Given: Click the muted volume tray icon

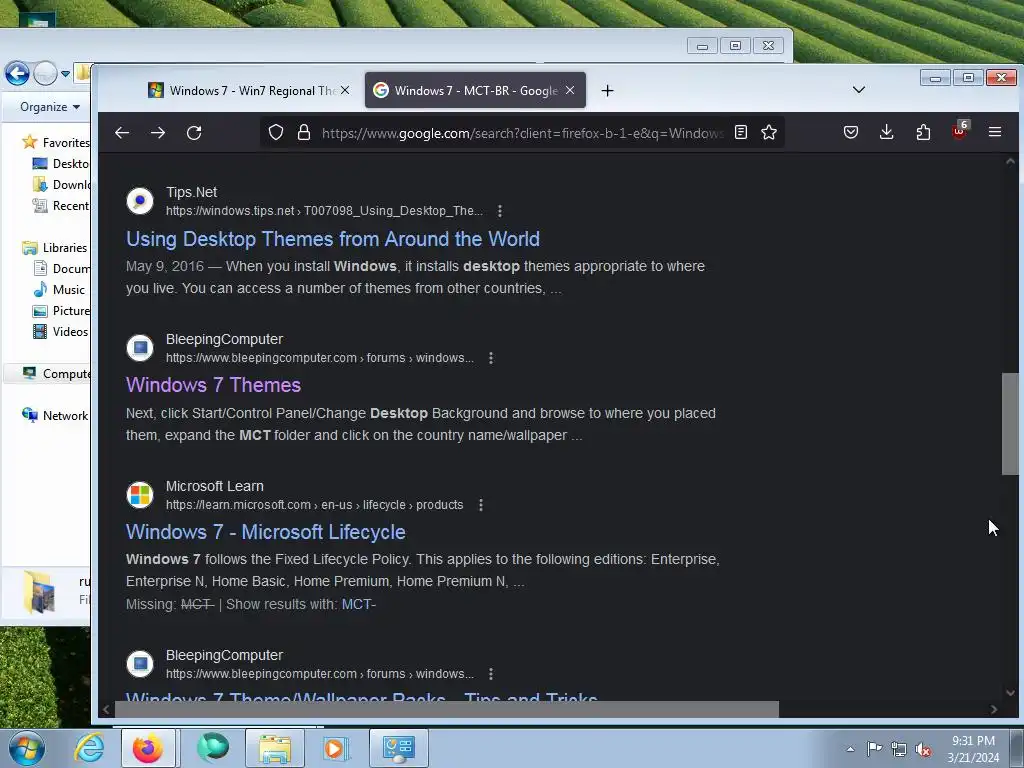Looking at the screenshot, I should [923, 750].
